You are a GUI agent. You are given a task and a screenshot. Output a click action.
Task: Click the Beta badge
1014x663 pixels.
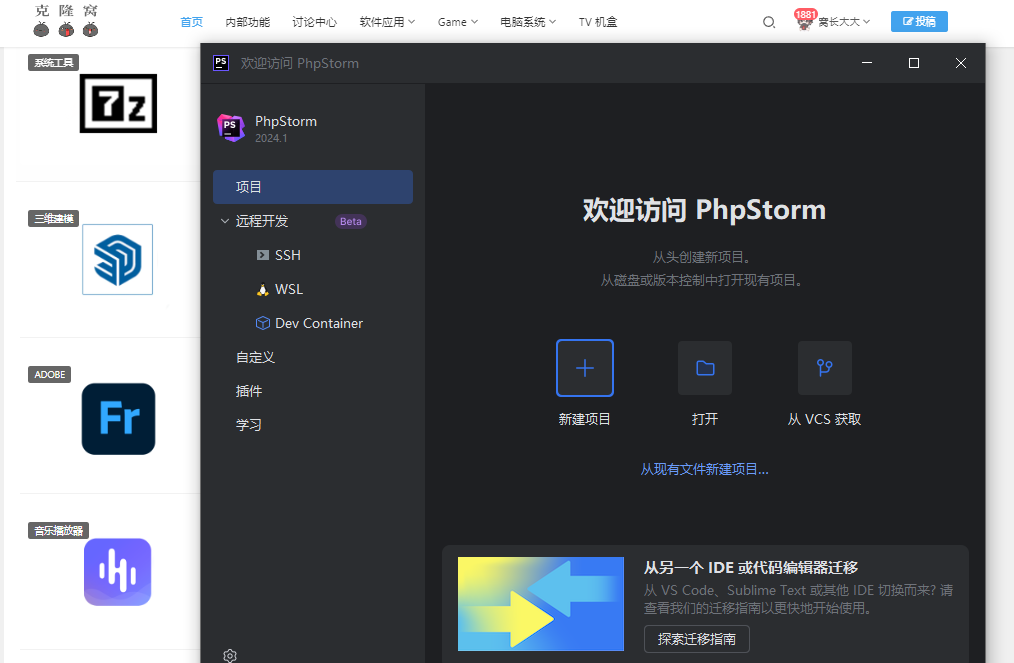click(x=351, y=221)
